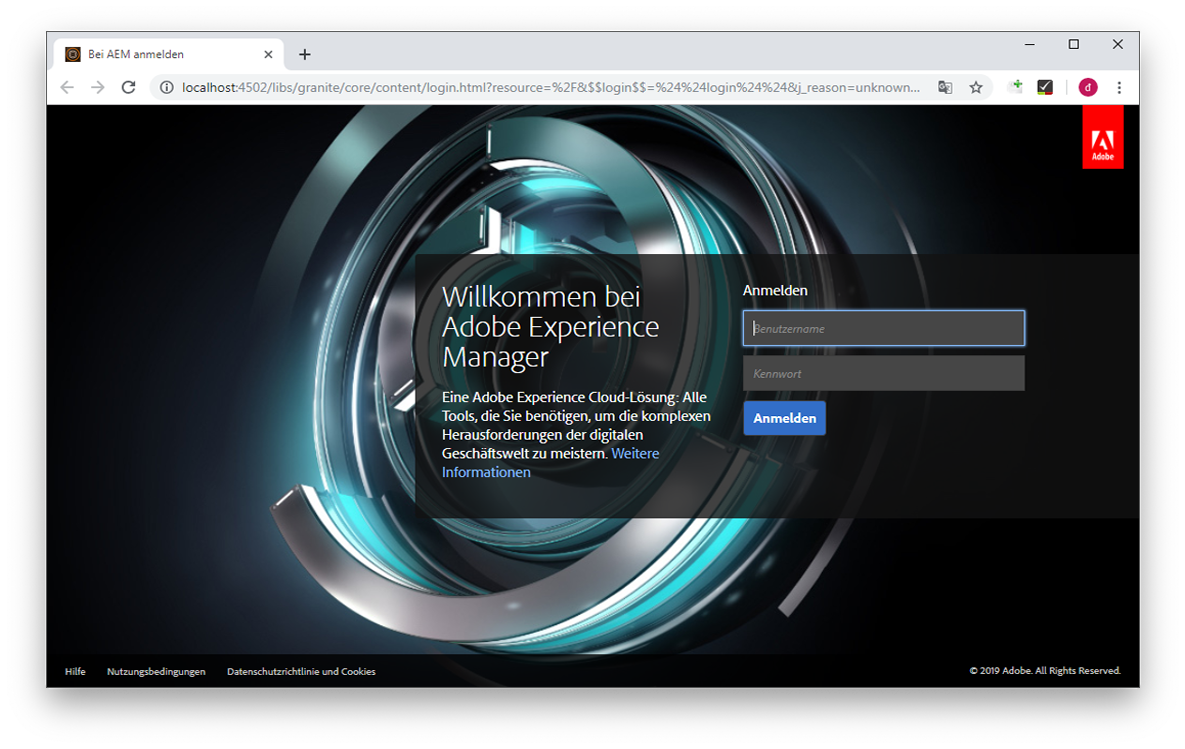Viewport: 1185px width, 749px height.
Task: Click the AEM favicon on the tab
Action: (x=73, y=54)
